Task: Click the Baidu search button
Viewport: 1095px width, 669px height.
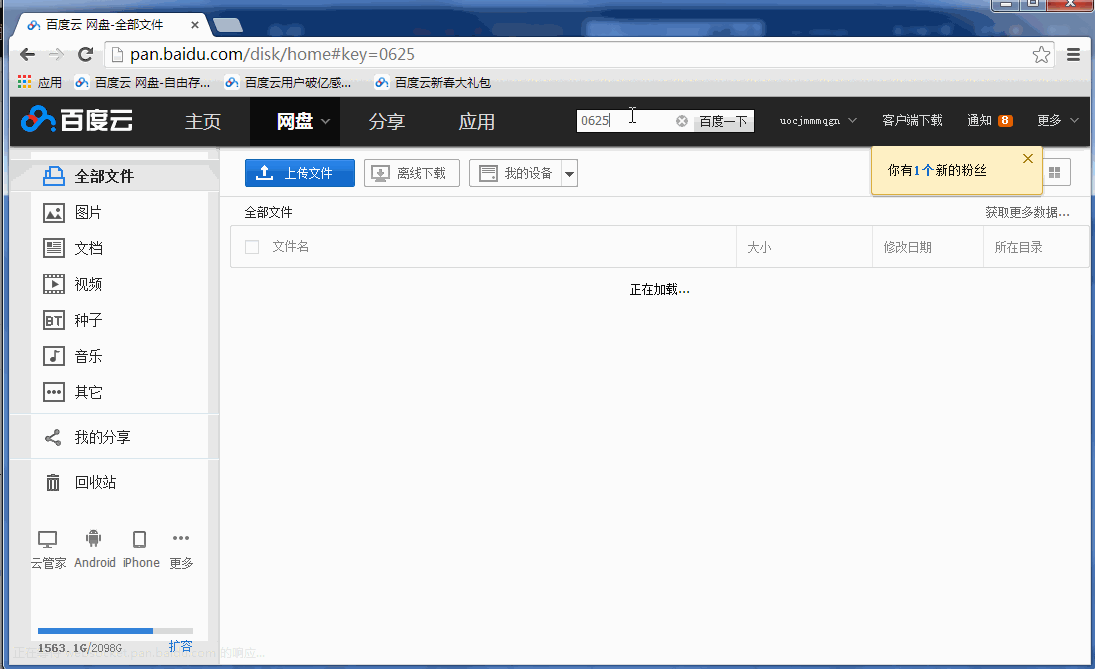Action: [x=723, y=121]
